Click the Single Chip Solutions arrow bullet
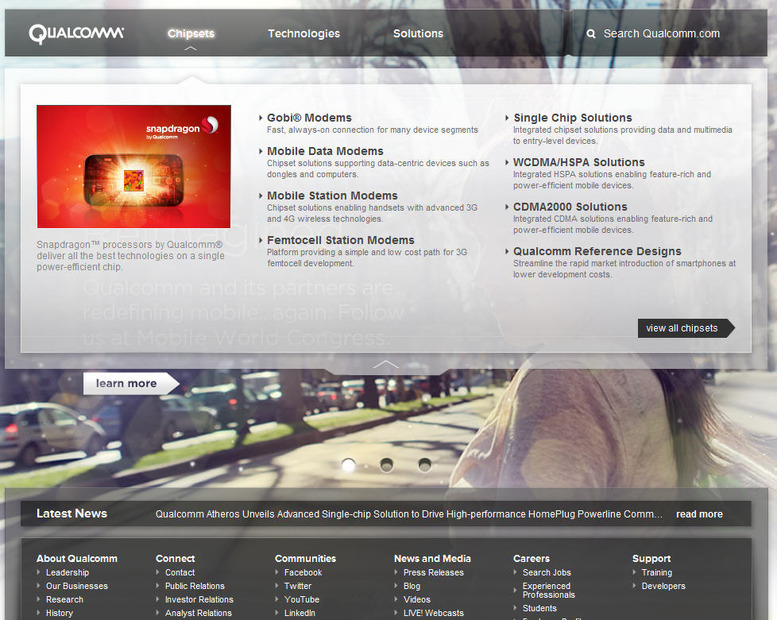777x620 pixels. (x=507, y=118)
